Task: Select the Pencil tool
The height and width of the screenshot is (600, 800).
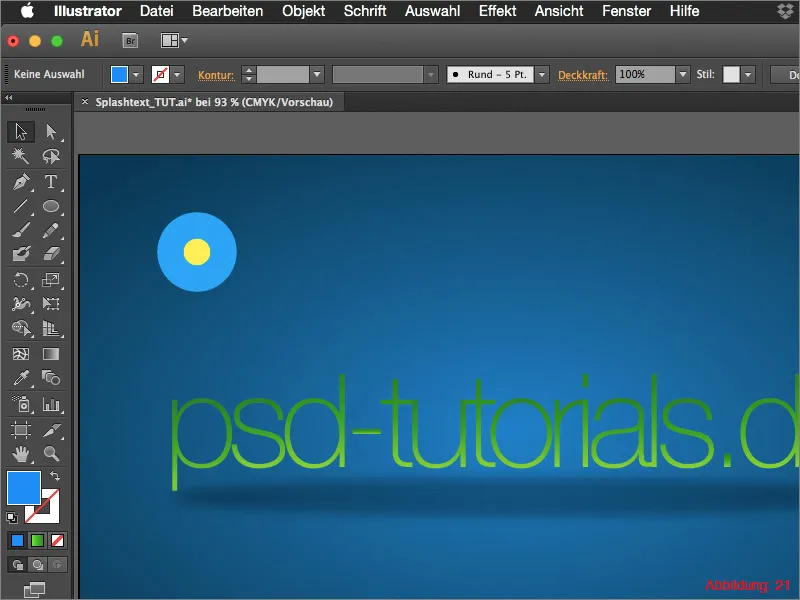Action: (51, 230)
